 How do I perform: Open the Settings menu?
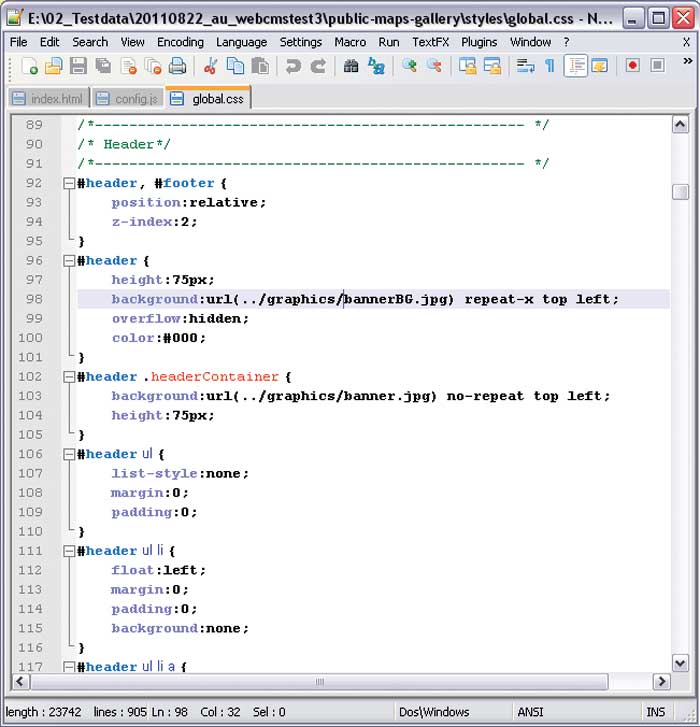pos(300,42)
